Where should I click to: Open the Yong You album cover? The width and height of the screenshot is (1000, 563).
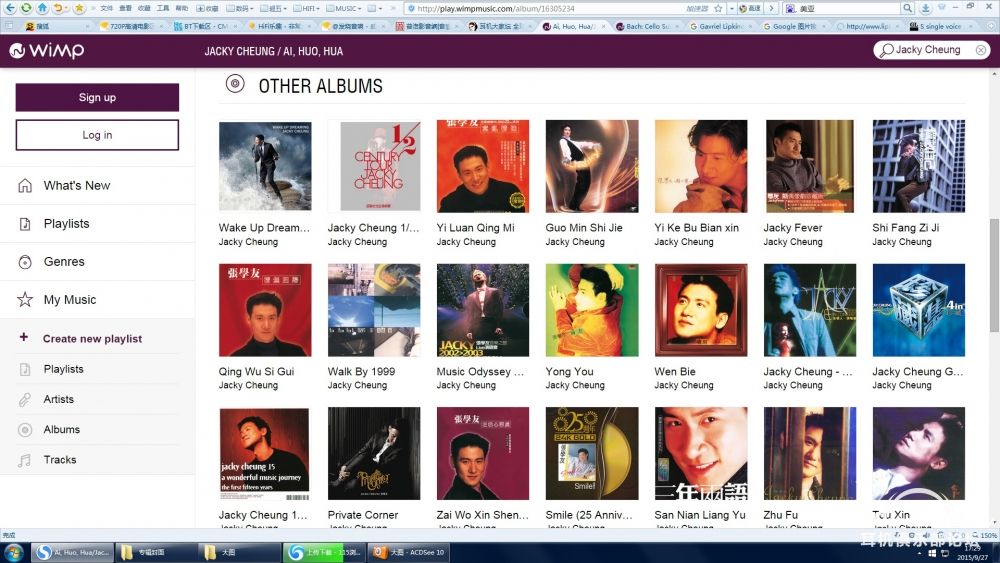point(592,310)
